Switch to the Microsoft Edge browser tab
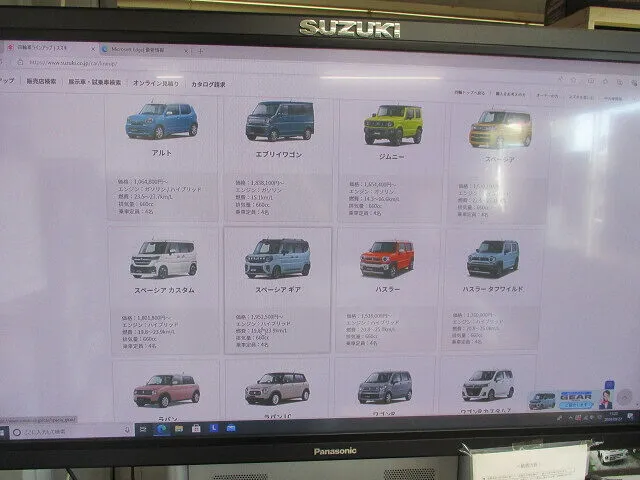Image resolution: width=640 pixels, height=480 pixels. pyautogui.click(x=143, y=50)
